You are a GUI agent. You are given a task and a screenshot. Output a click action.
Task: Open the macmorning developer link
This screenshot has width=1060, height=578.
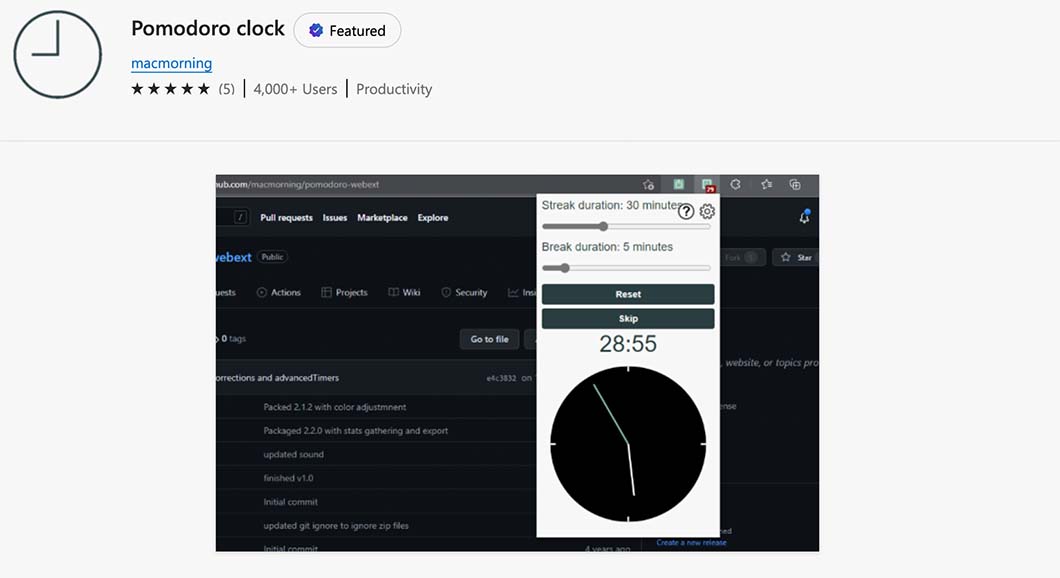[171, 63]
